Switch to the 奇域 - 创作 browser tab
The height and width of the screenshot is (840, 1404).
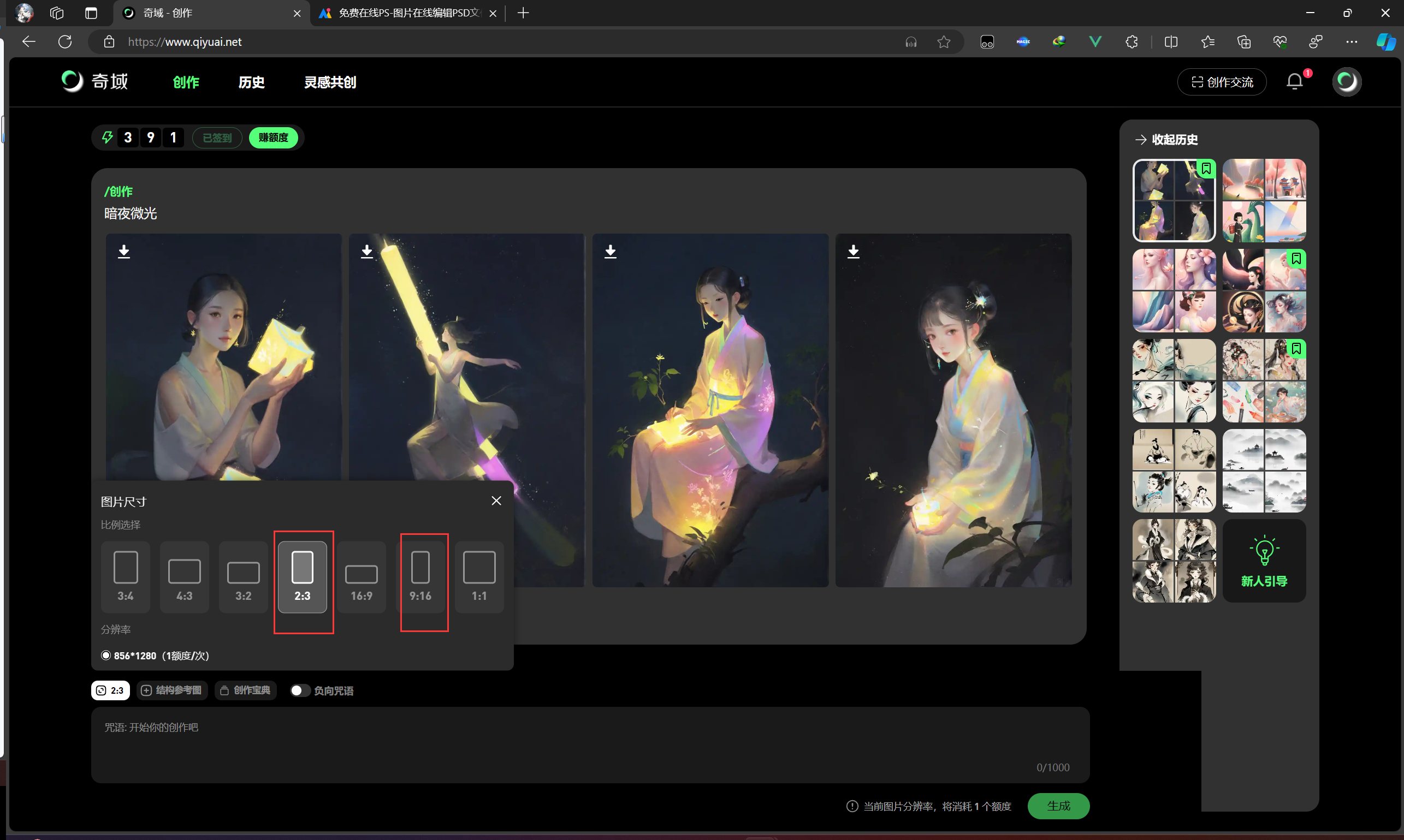coord(212,13)
